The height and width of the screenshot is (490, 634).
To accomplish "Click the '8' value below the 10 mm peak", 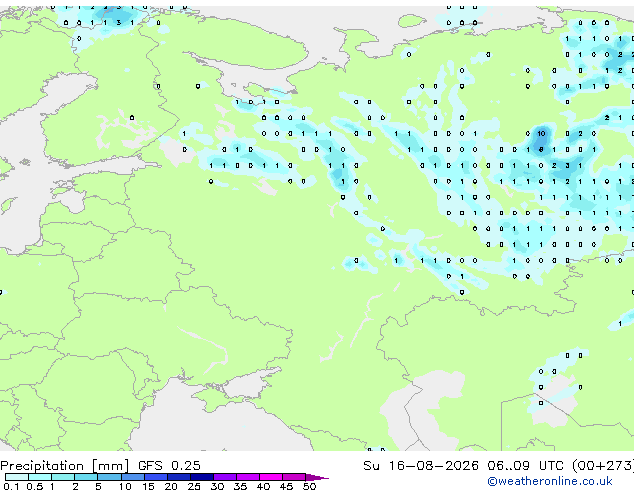I will (x=541, y=149).
